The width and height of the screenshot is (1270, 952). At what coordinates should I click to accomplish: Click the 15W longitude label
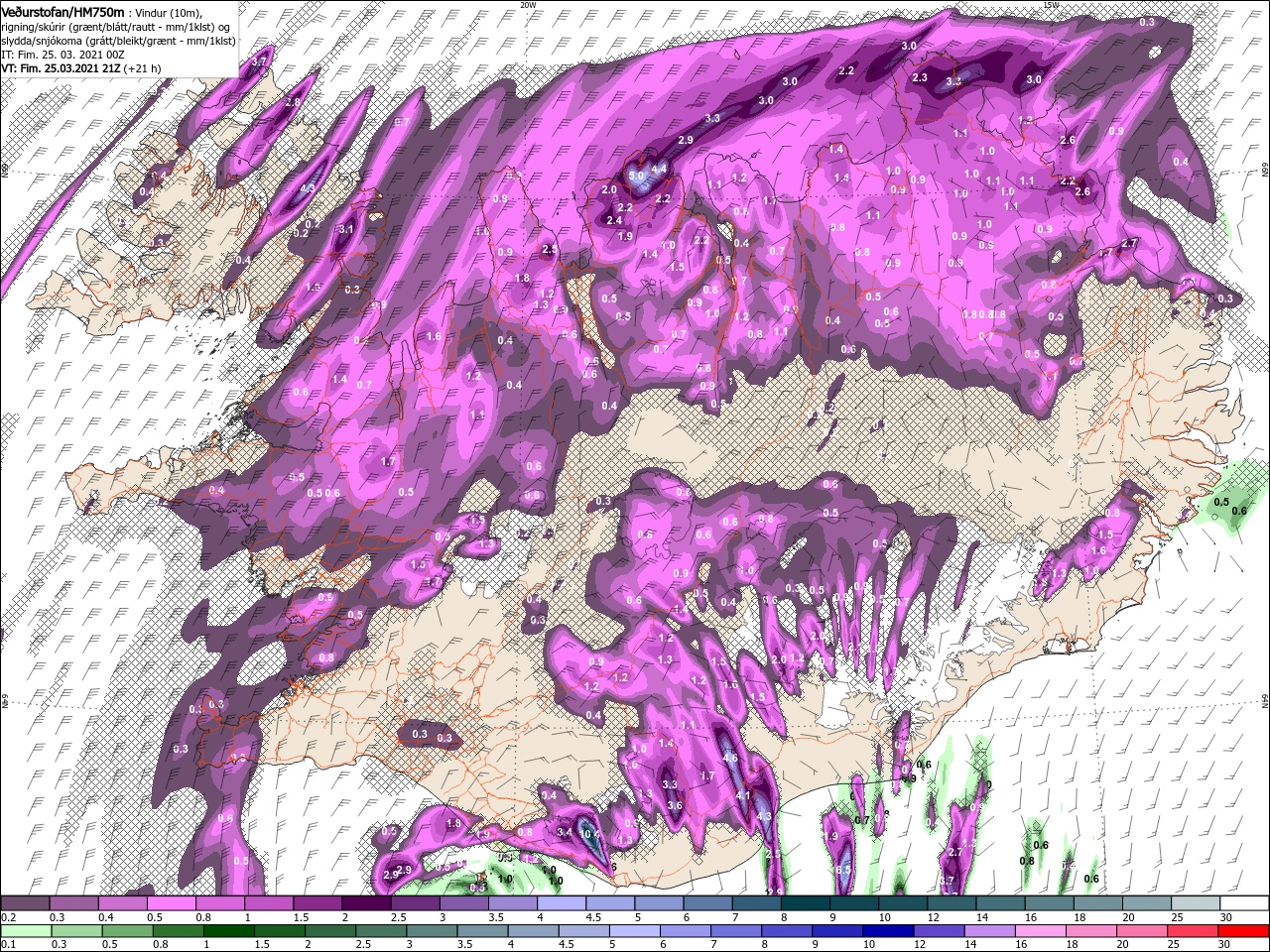[x=1051, y=5]
